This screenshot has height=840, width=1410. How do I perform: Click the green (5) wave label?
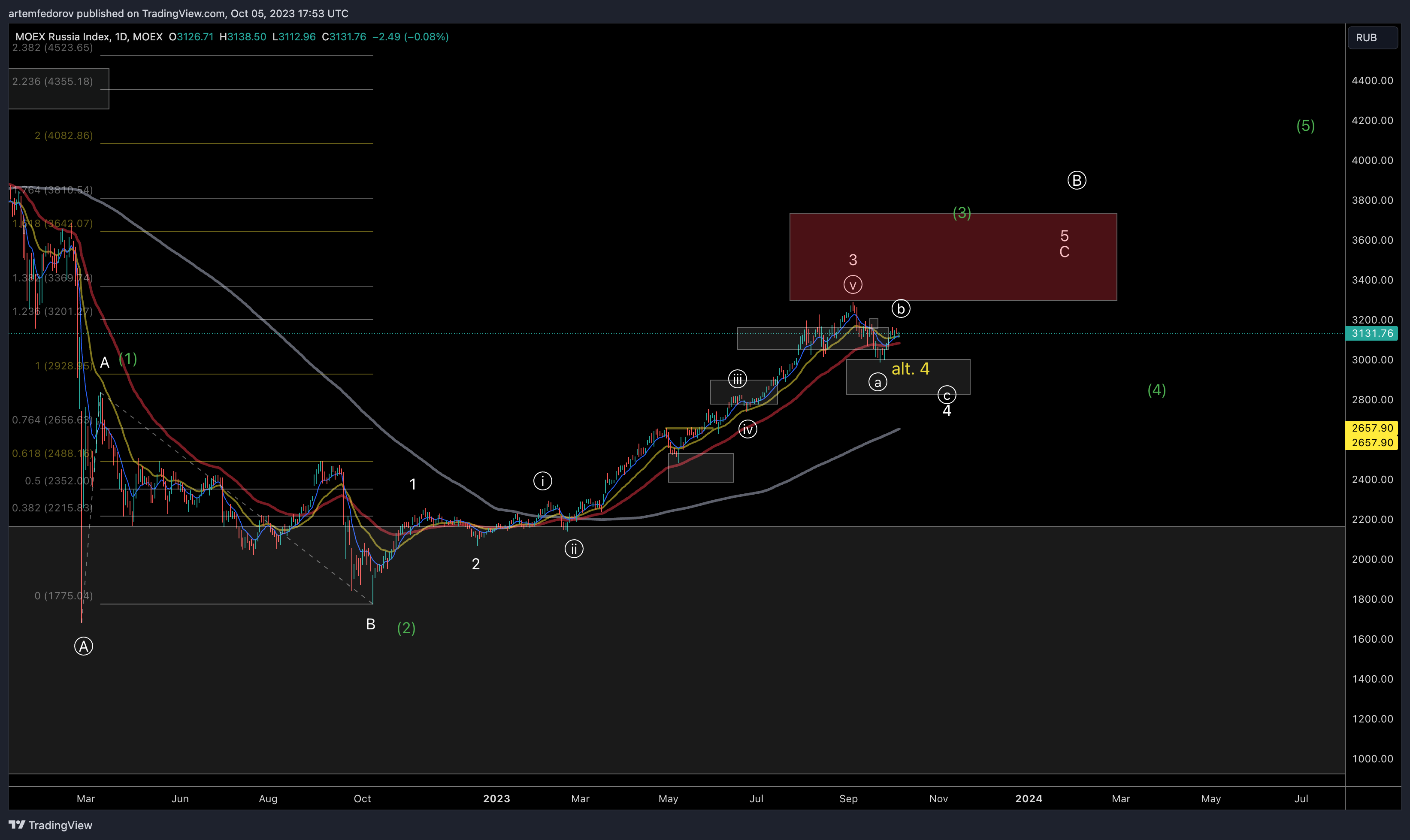click(1306, 126)
